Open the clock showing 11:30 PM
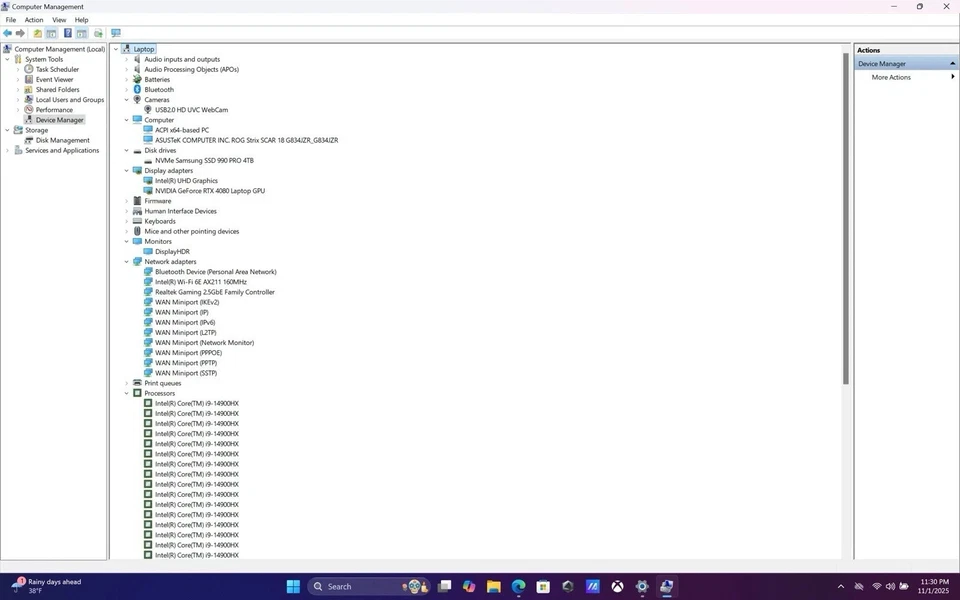This screenshot has height=600, width=960. (x=934, y=587)
